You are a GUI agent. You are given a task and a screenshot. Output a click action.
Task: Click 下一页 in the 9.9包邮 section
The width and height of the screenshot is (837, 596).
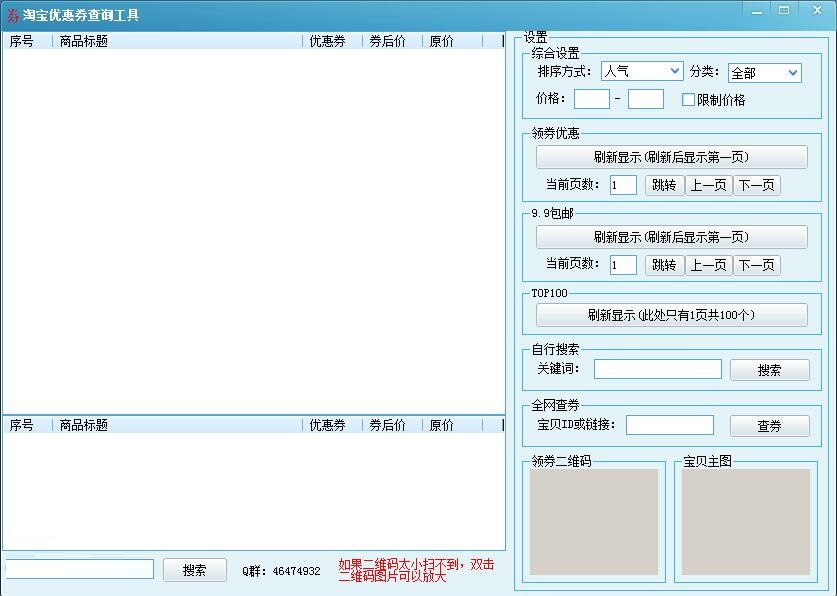pos(755,264)
